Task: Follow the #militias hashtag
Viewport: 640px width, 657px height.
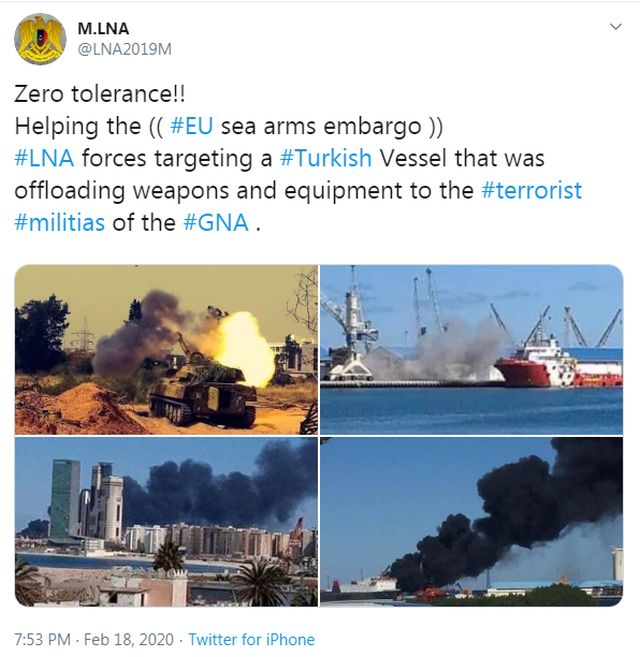Action: [60, 222]
